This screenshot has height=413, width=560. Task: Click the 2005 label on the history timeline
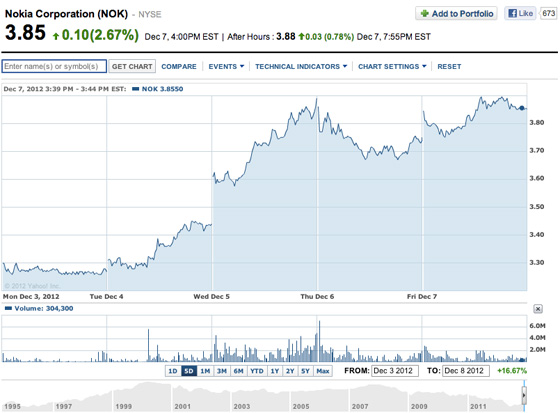point(301,407)
